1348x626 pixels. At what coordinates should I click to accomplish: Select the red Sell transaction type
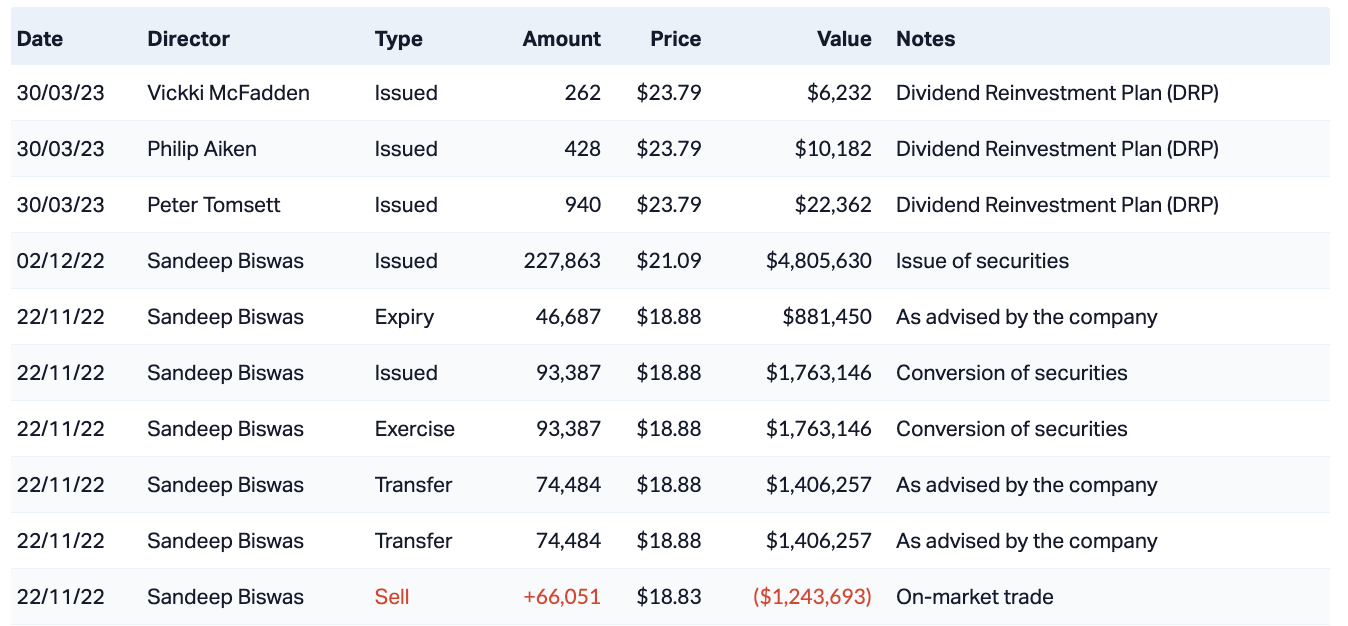(392, 597)
